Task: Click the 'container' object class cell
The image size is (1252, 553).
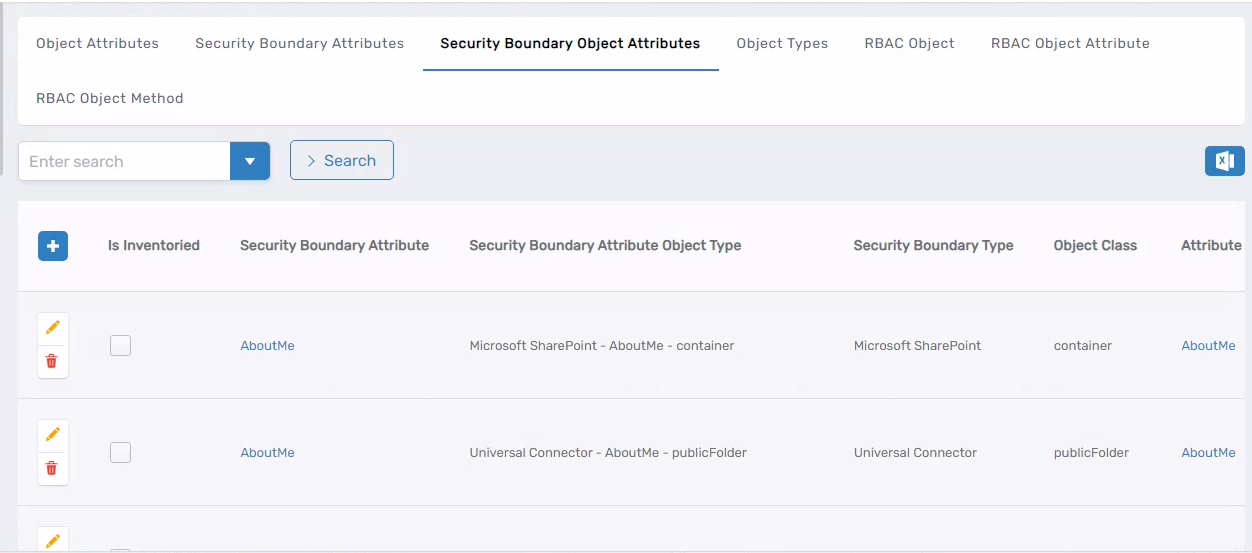Action: click(x=1083, y=345)
